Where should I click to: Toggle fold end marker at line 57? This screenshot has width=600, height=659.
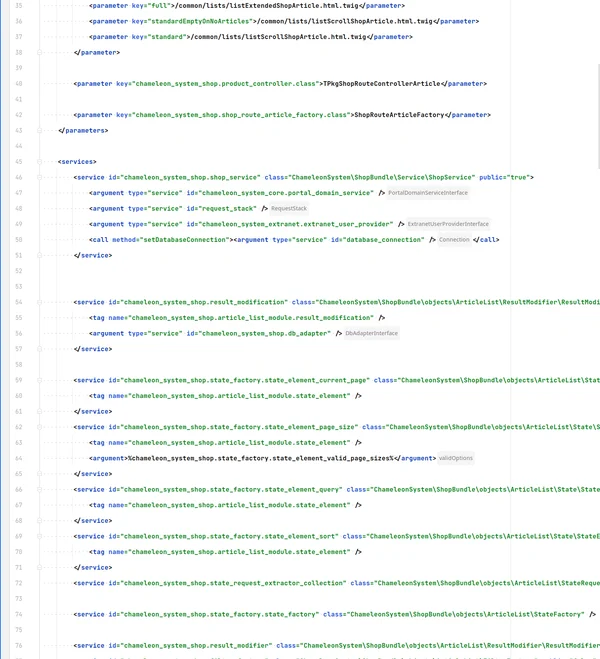point(39,349)
